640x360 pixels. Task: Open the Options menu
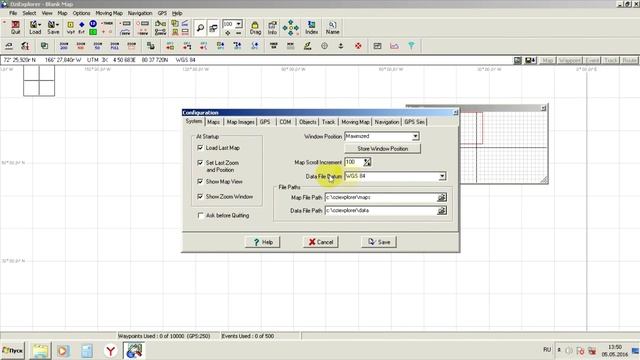coord(81,13)
